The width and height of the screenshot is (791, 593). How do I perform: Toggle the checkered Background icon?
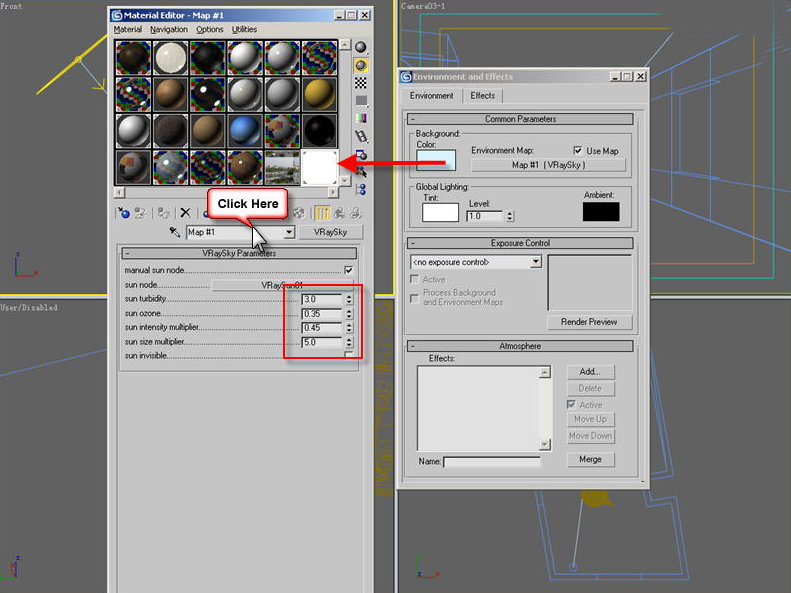(x=361, y=83)
